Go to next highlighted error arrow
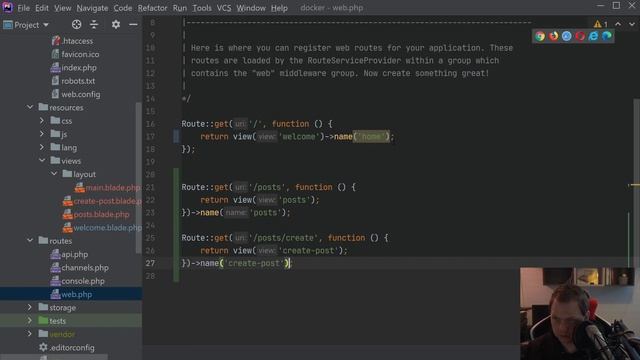This screenshot has width=640, height=360. point(631,24)
